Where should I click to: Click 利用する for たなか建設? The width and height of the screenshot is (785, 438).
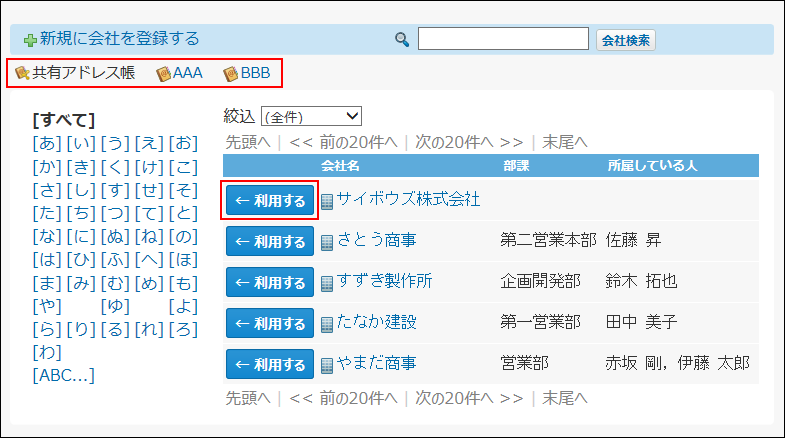tap(270, 323)
